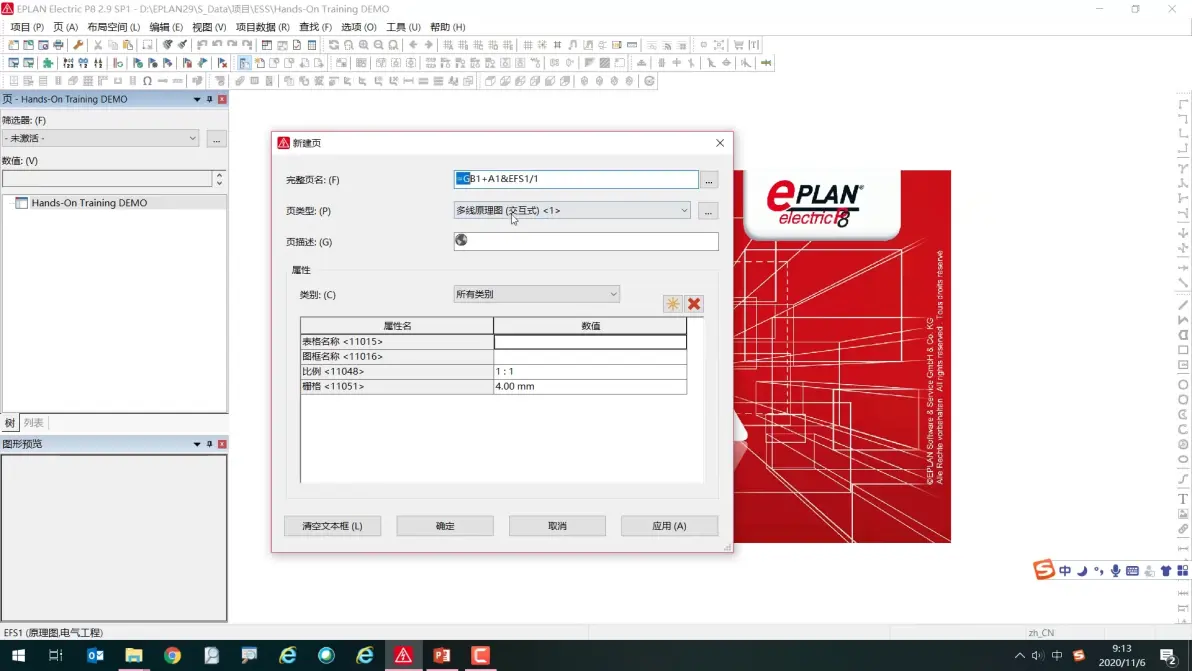Click the 比例 value cell showing 1 : 1
1192x671 pixels.
click(590, 372)
